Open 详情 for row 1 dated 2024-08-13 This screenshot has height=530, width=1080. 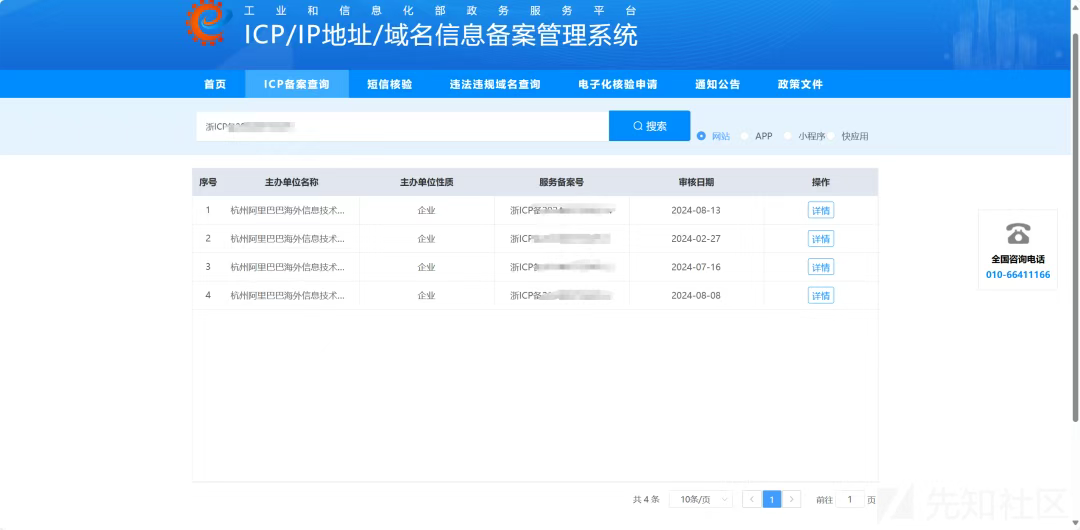pos(821,210)
